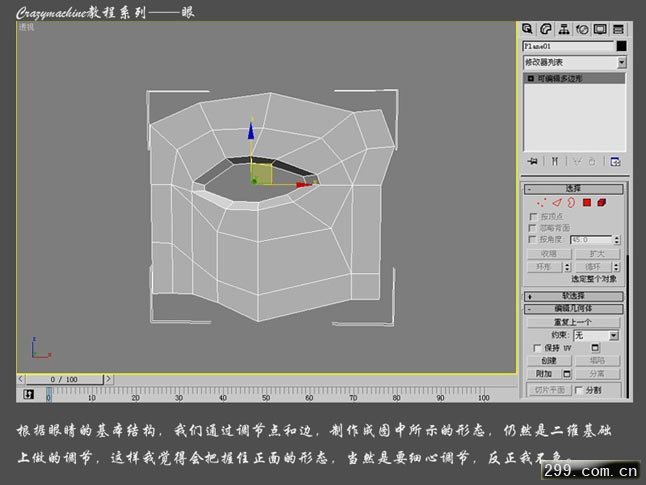646x485 pixels.
Task: Open Configure Modifier Sets icon
Action: [615, 161]
